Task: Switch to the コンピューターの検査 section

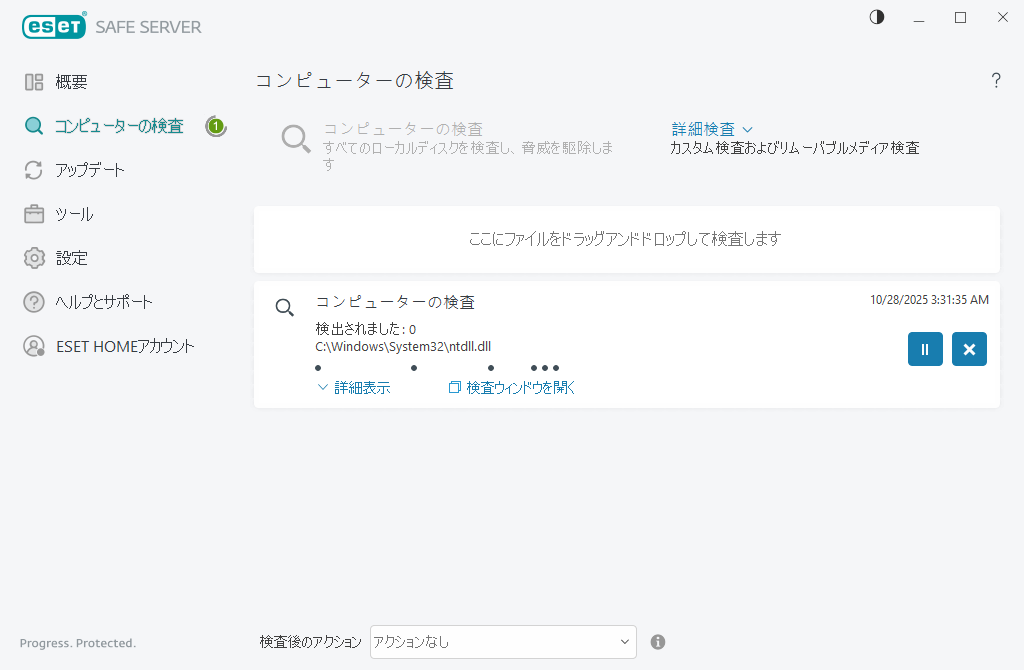Action: [x=120, y=126]
